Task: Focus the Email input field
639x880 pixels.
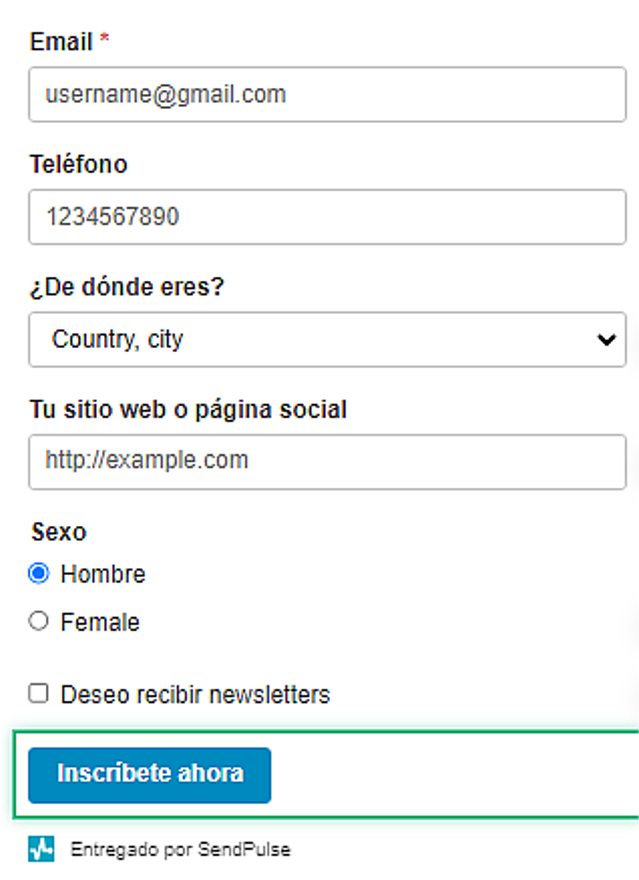Action: 327,95
